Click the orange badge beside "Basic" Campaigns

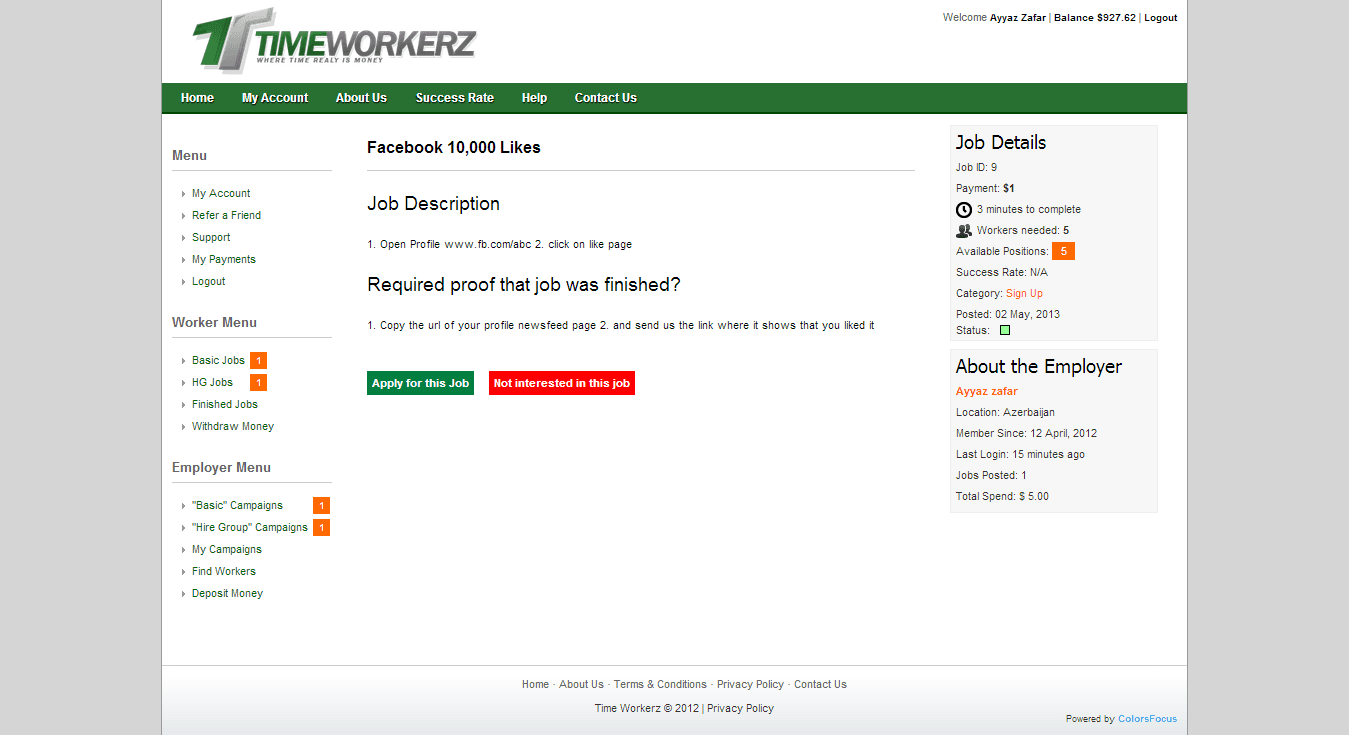pyautogui.click(x=321, y=506)
